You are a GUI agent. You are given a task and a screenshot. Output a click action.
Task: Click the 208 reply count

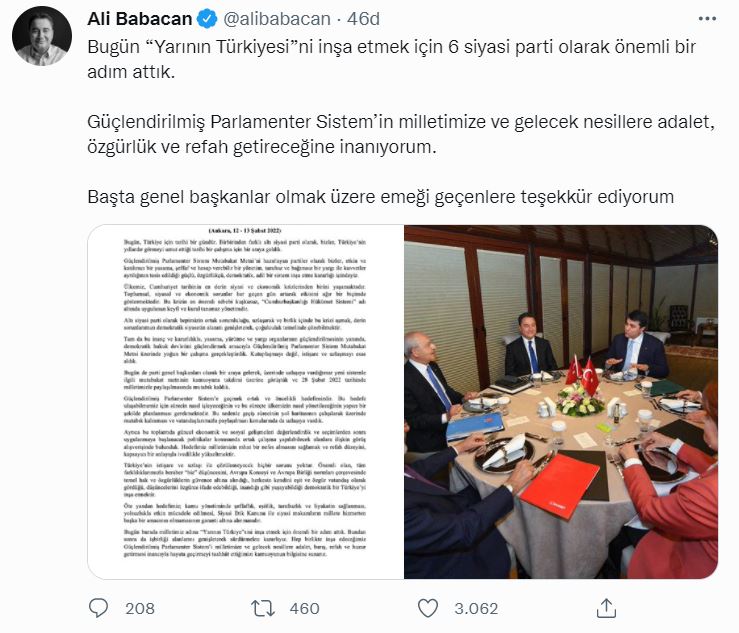[x=140, y=608]
